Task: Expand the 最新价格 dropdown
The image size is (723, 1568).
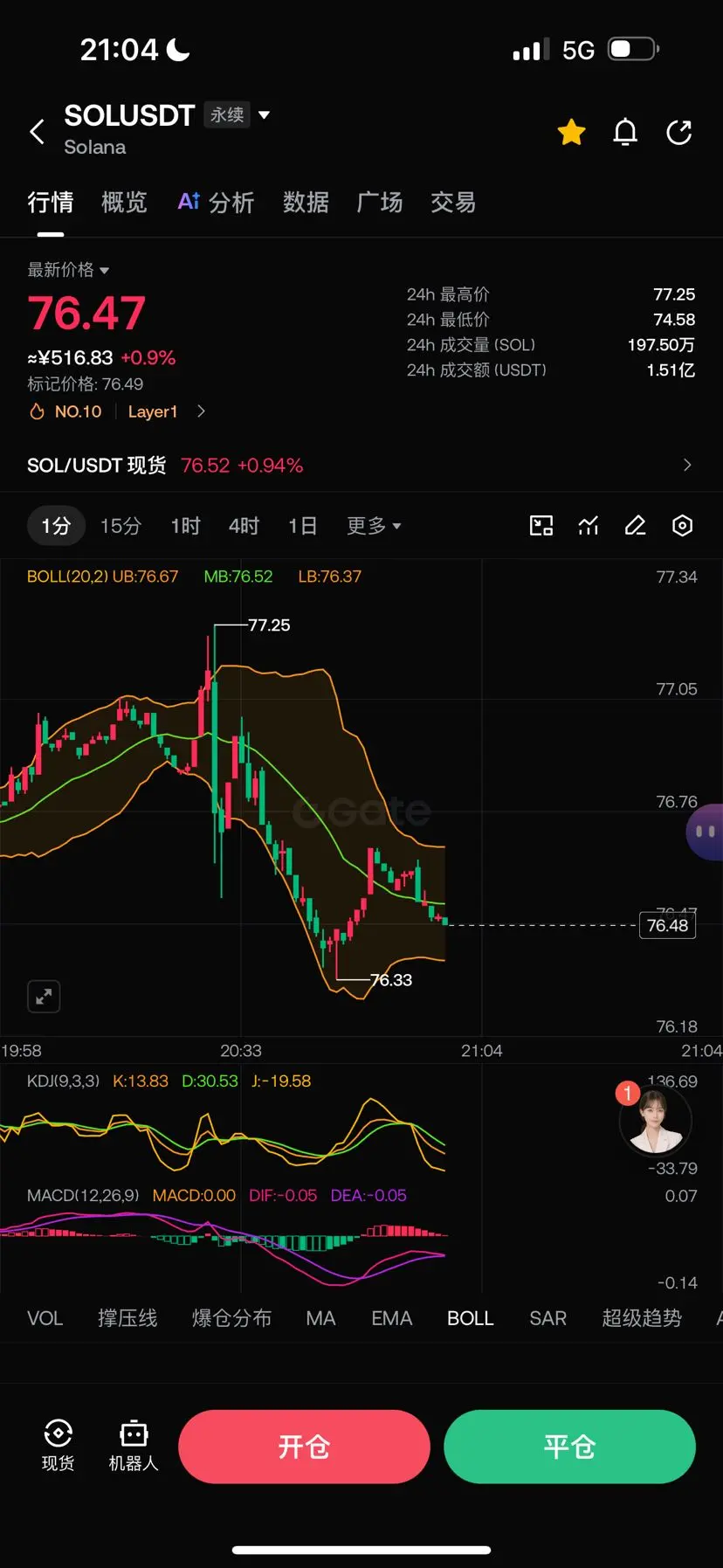Action: click(x=68, y=270)
